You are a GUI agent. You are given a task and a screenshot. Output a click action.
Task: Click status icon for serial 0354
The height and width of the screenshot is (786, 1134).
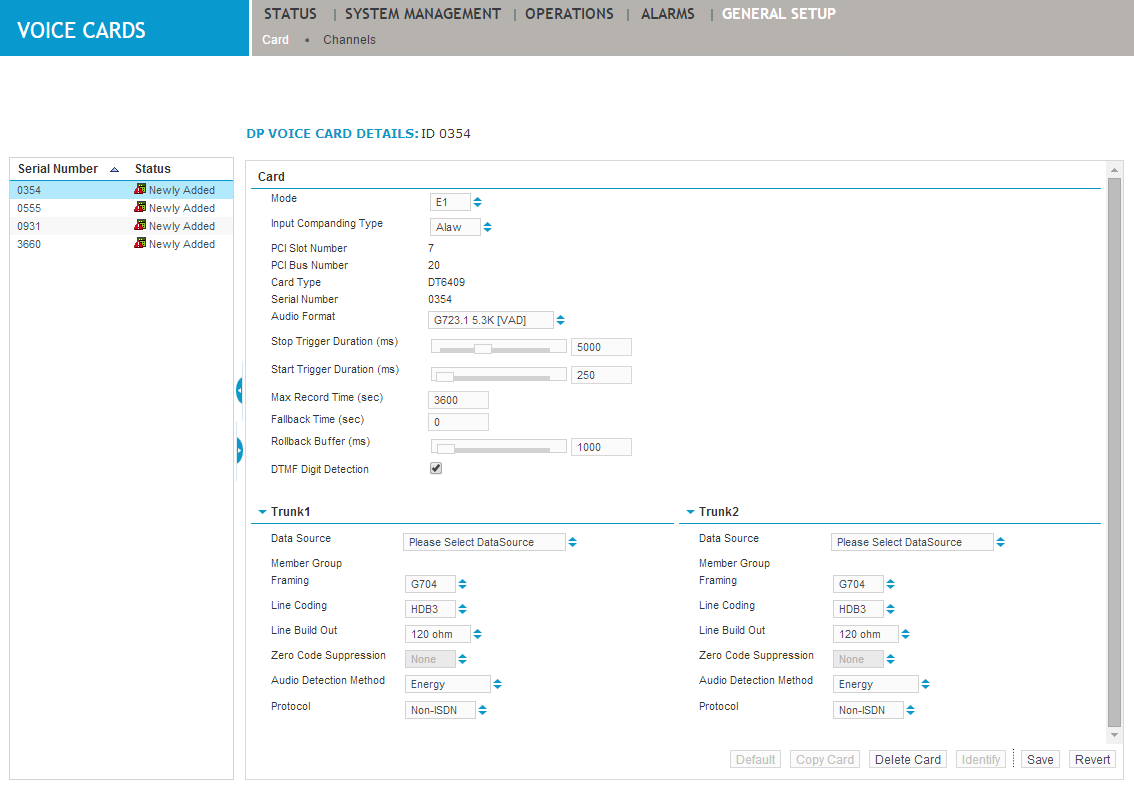pyautogui.click(x=140, y=190)
